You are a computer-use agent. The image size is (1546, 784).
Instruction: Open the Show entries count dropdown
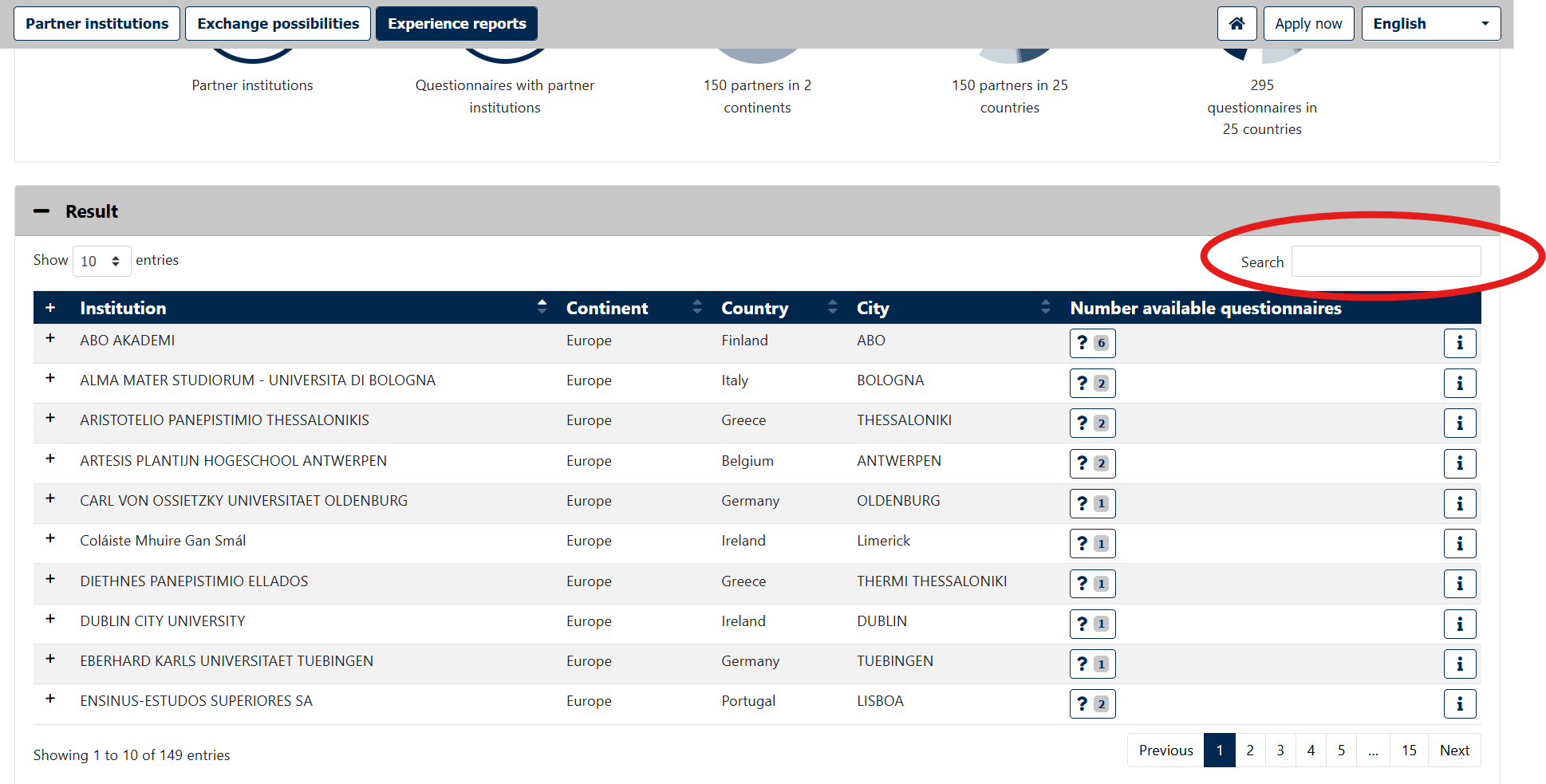tap(101, 261)
